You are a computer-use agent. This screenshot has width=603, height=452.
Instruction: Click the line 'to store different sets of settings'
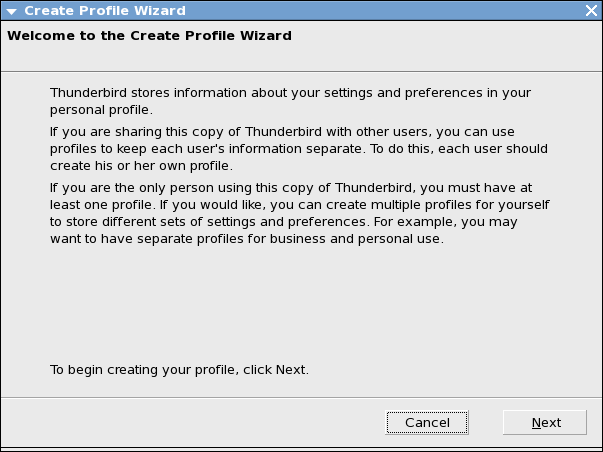[284, 222]
